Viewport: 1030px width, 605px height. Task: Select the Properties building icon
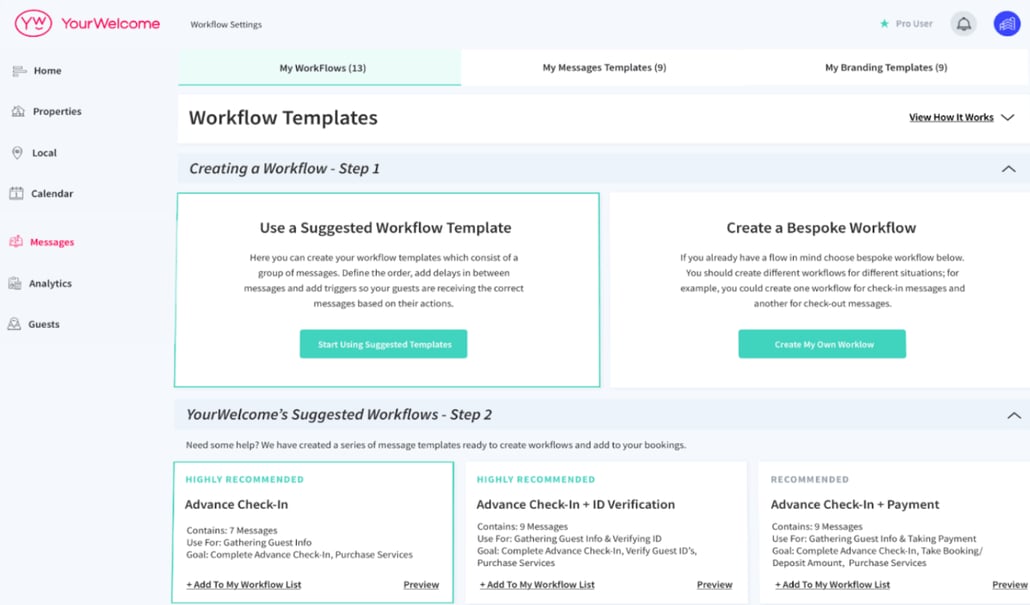click(18, 112)
